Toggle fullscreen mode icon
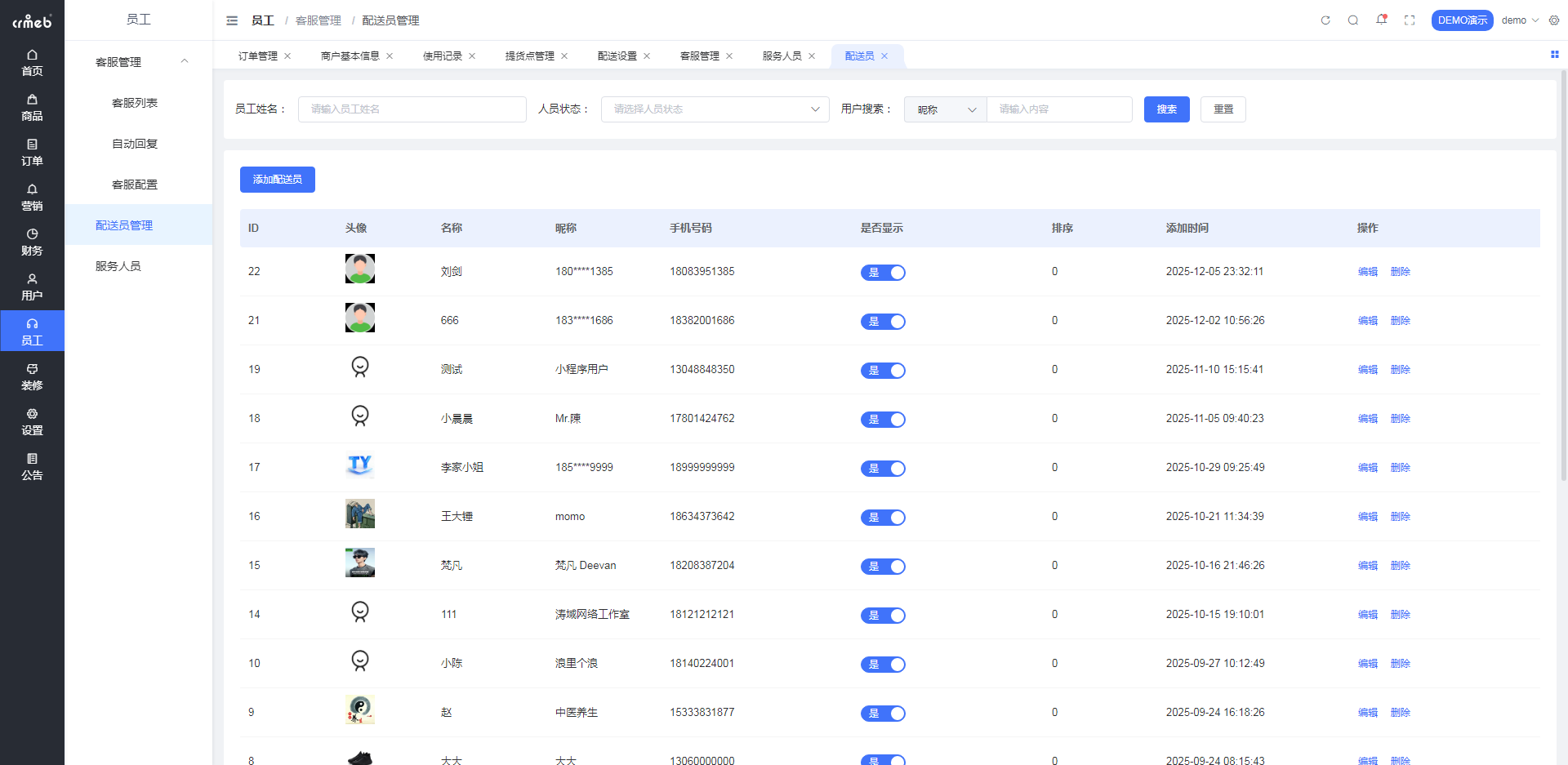This screenshot has height=765, width=1568. 1410,20
